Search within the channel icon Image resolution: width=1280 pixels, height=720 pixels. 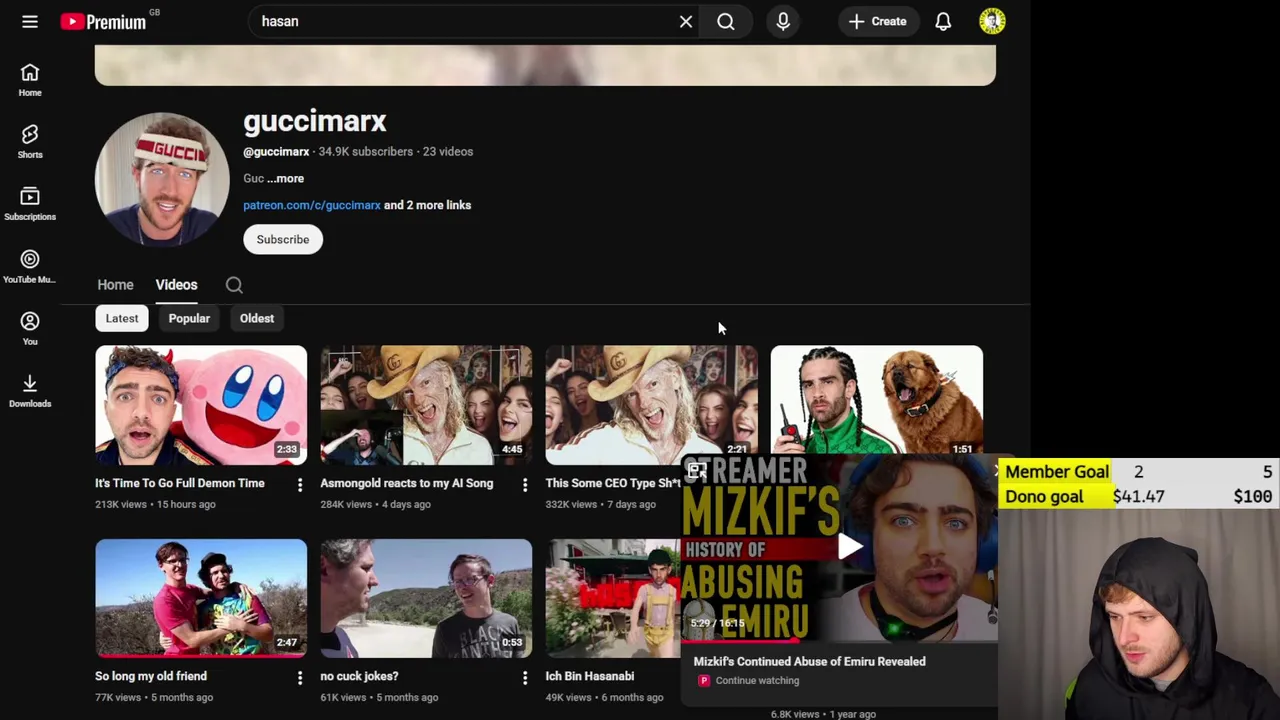pyautogui.click(x=234, y=285)
